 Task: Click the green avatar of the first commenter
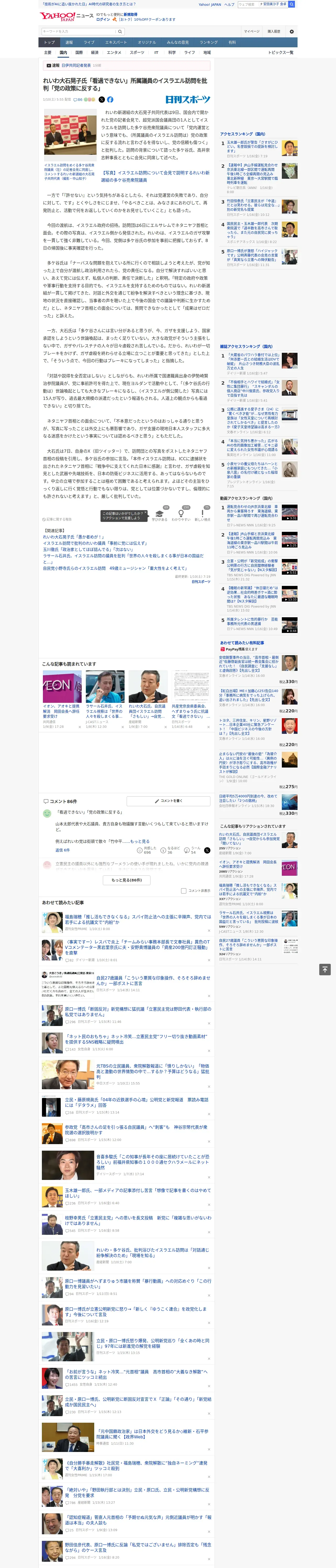click(x=47, y=813)
